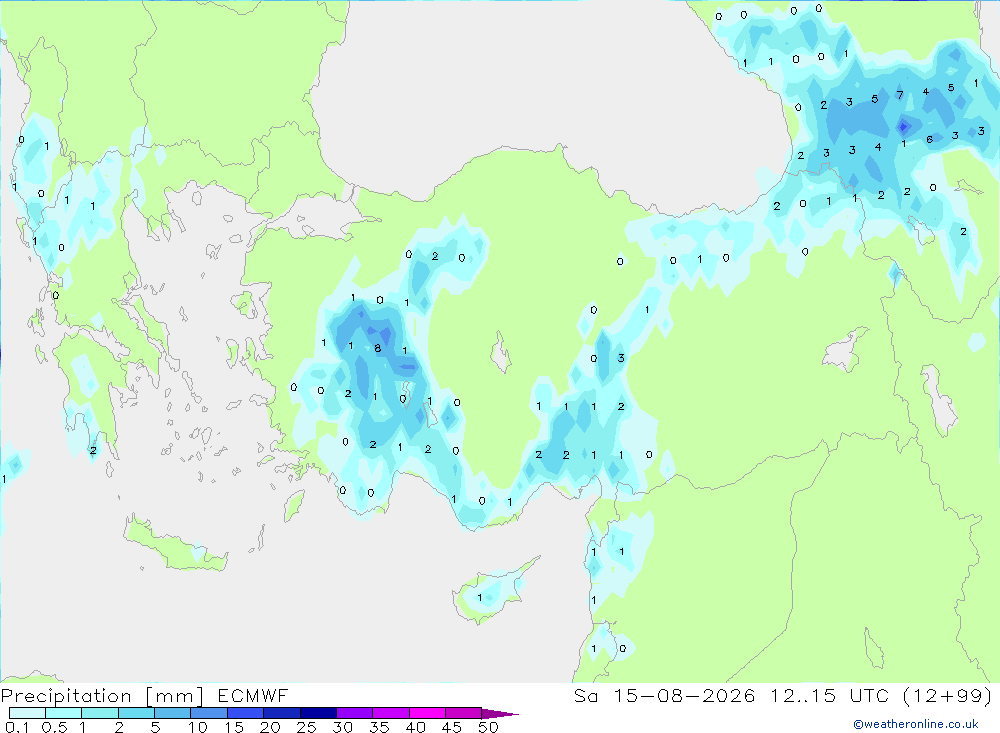Click the '7' precipitation value on the map
Screen dimensions: 1000x733
click(x=900, y=95)
